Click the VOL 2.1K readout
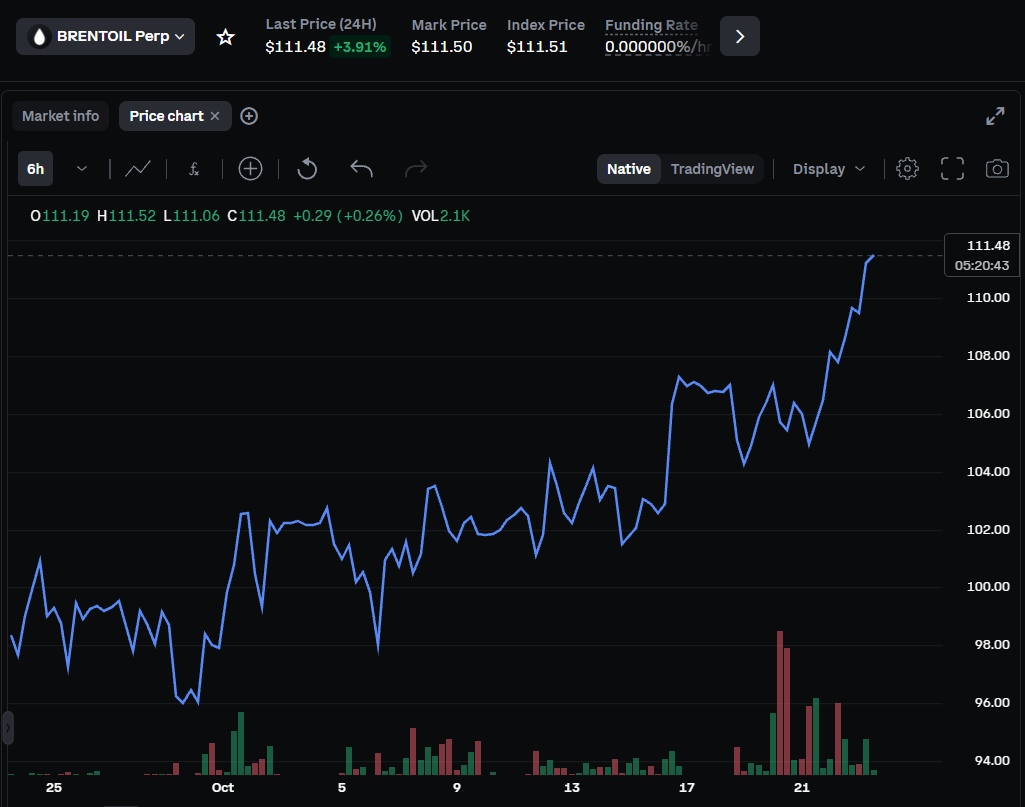The width and height of the screenshot is (1025, 807). pos(441,216)
